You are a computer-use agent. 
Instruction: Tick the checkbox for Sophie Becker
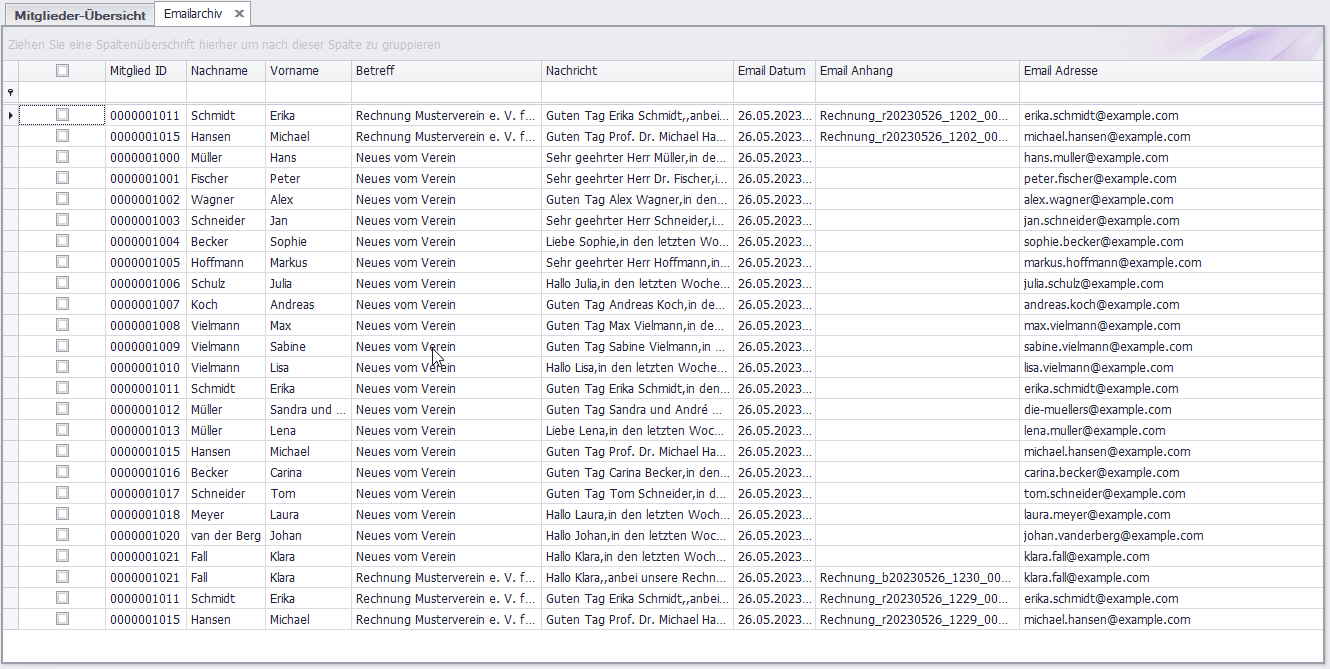tap(62, 241)
